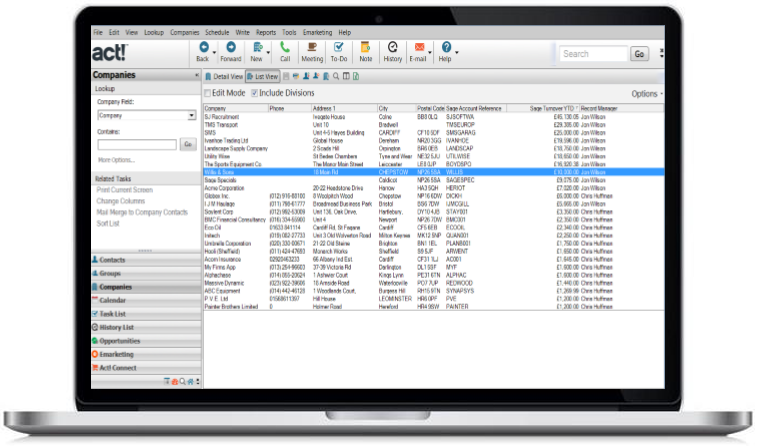Screen dimensions: 758x447
Task: Select the Acme Corporation row
Action: pyautogui.click(x=434, y=188)
